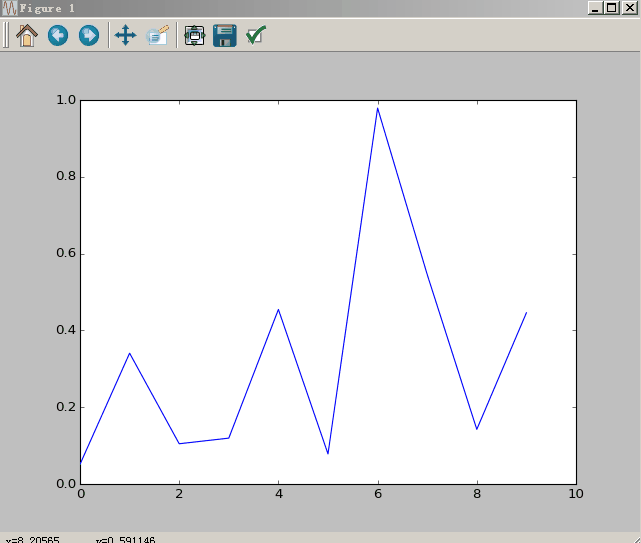The width and height of the screenshot is (641, 543).
Task: Save the figure using the floppy icon
Action: (225, 36)
